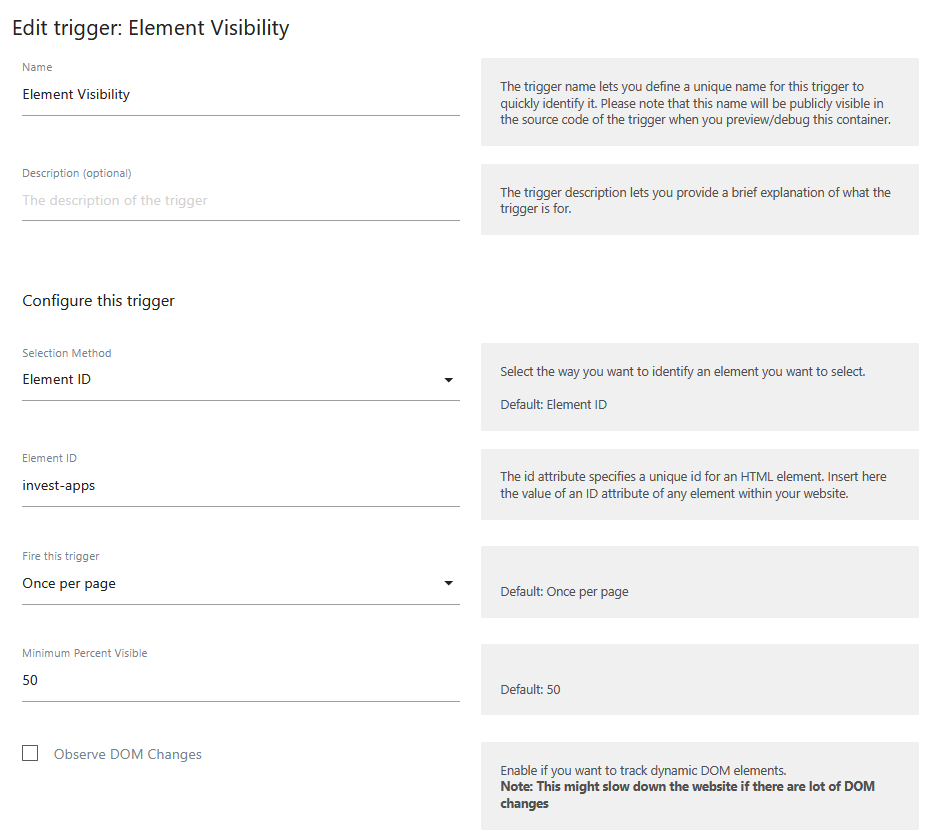
Task: Click the trigger description help text box
Action: [699, 199]
